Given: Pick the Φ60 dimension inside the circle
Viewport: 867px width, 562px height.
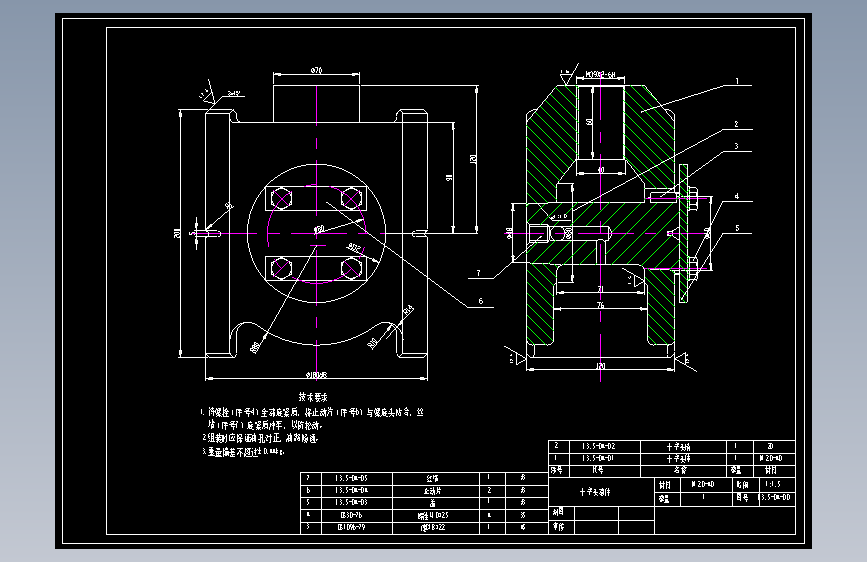Looking at the screenshot, I should 319,228.
